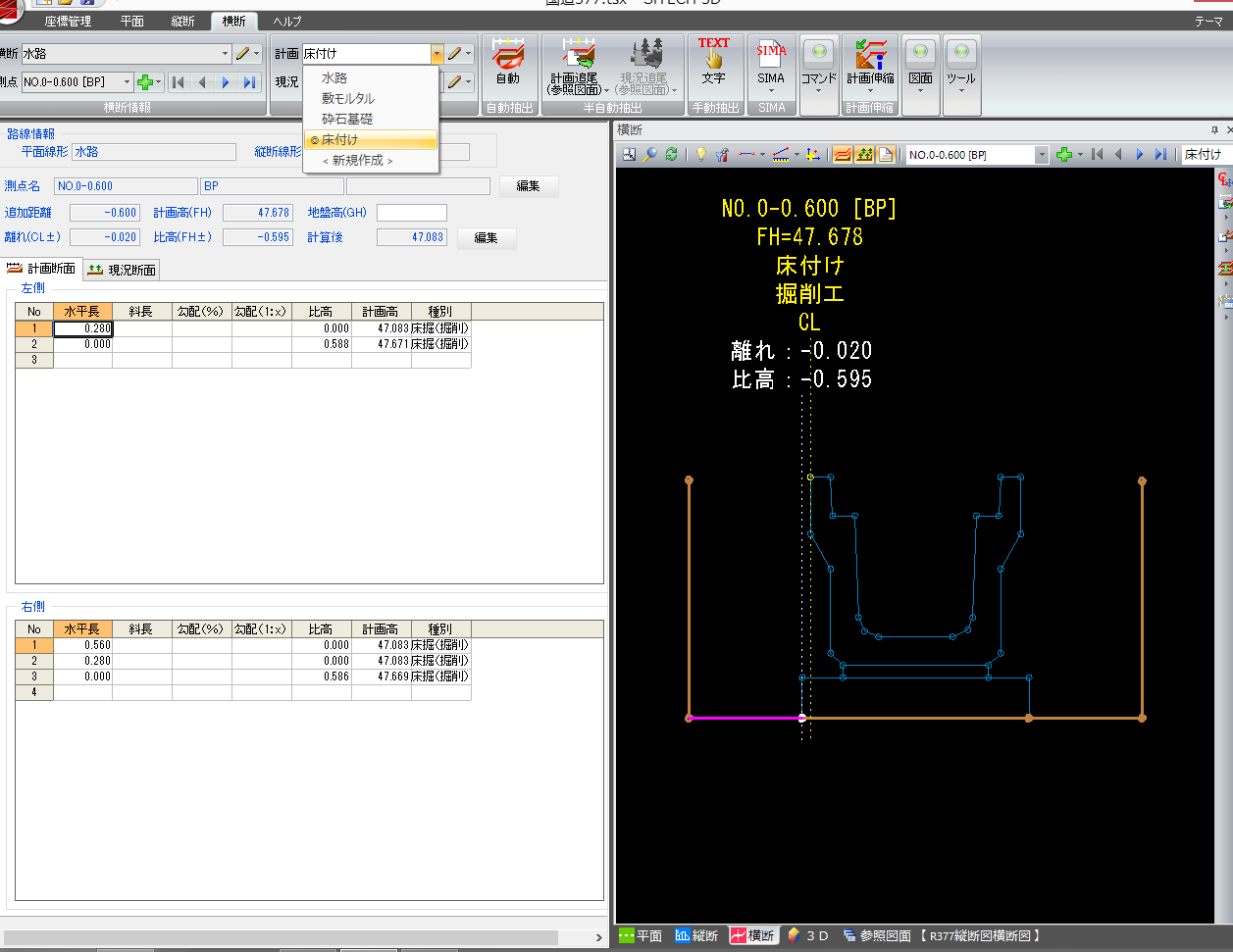Click the pencil icon beside the 計画 combo
This screenshot has height=952, width=1233.
(454, 54)
